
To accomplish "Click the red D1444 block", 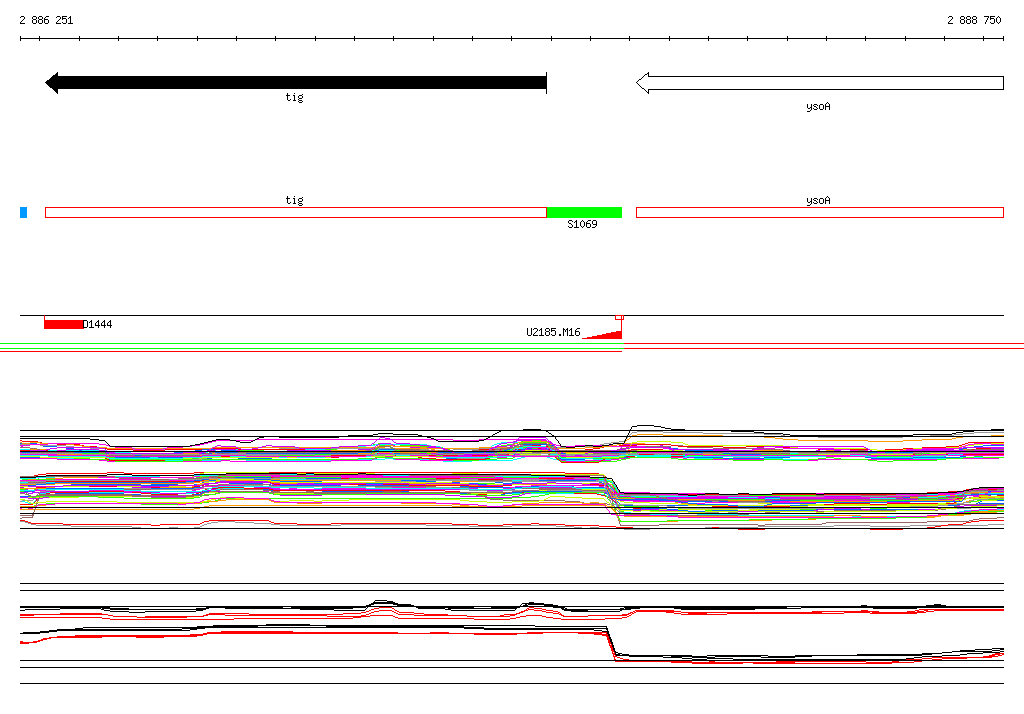I will click(x=64, y=324).
